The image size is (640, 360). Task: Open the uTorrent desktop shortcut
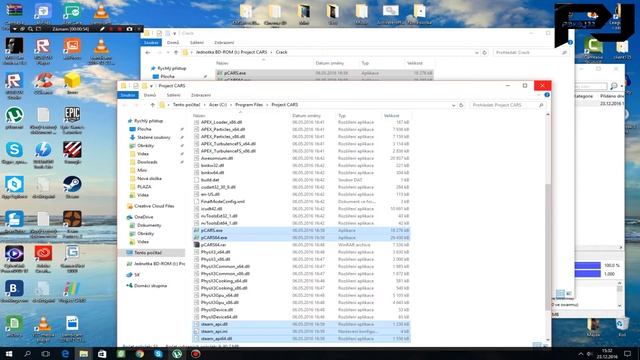pos(14,118)
